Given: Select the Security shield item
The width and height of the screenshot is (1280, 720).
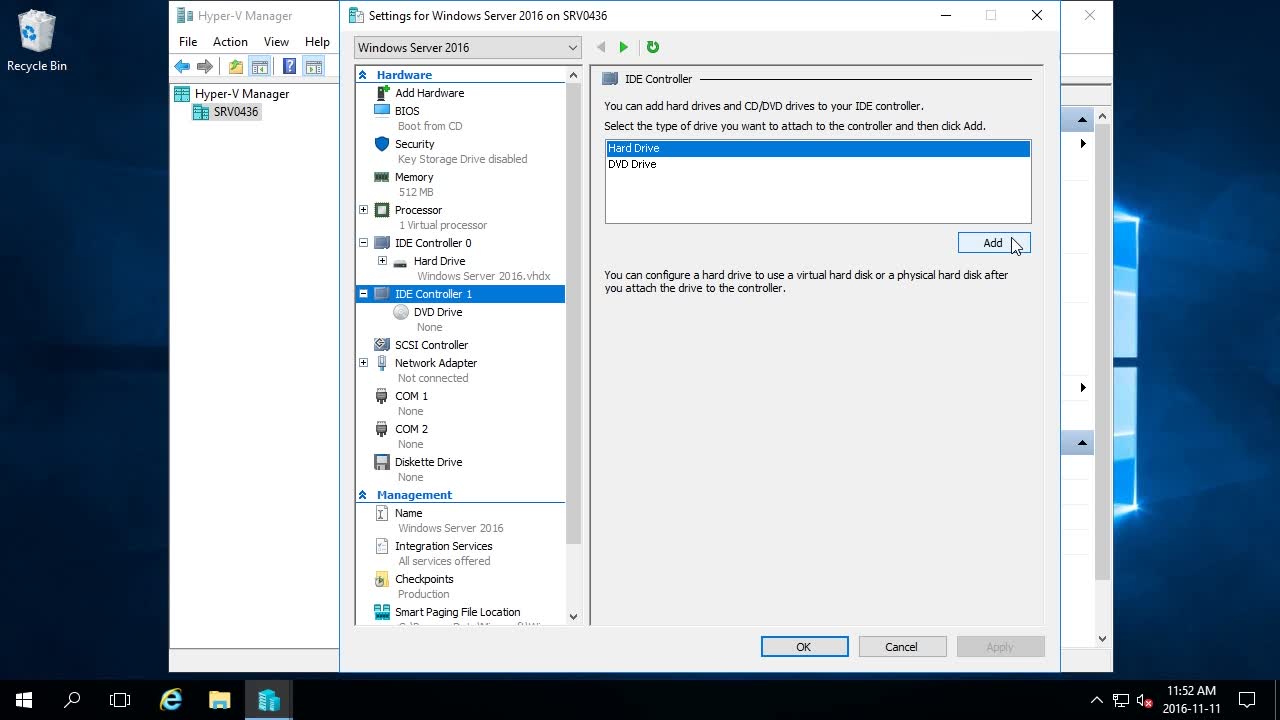Looking at the screenshot, I should tap(414, 144).
